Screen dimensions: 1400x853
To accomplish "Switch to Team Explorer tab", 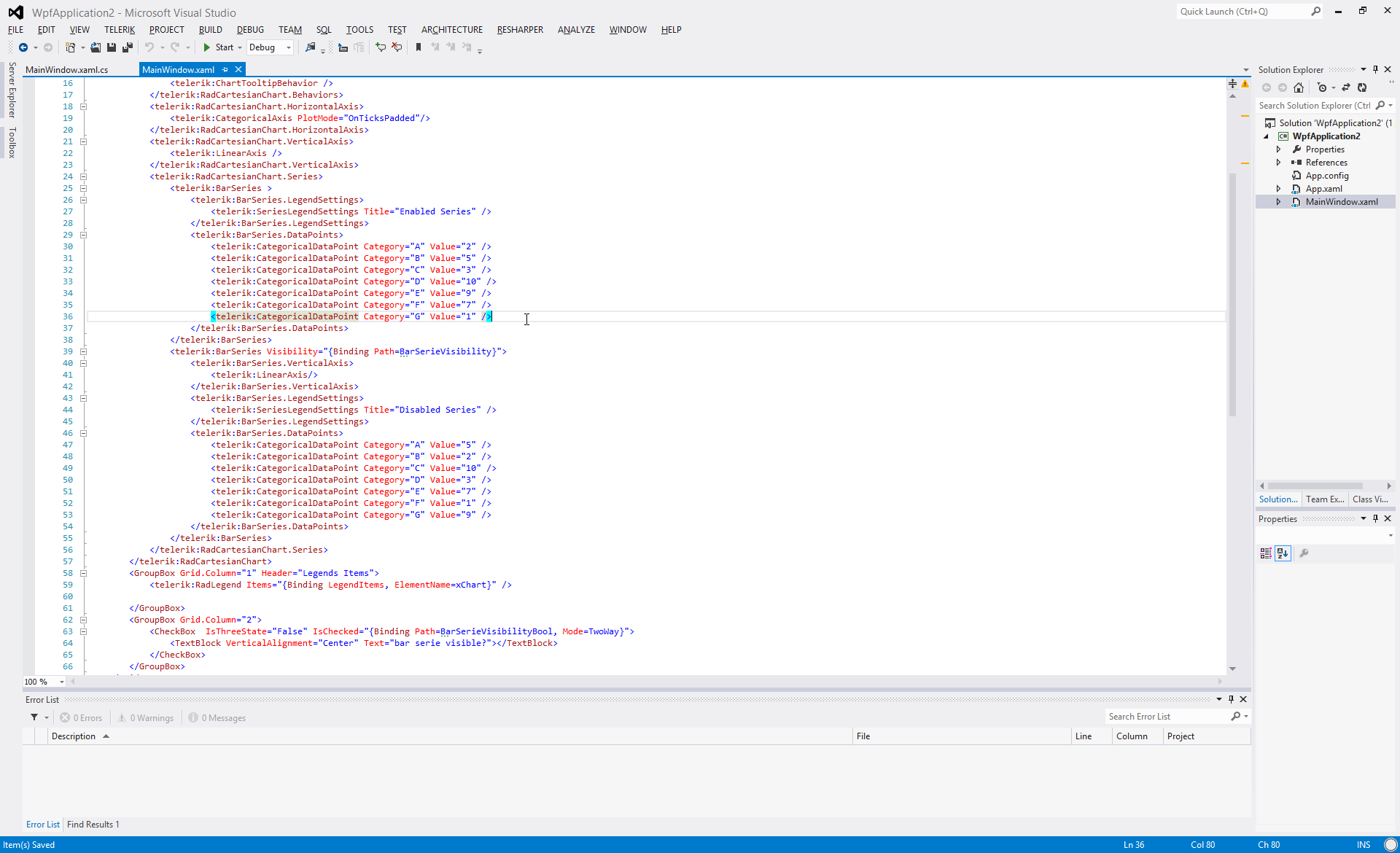I will pos(1324,499).
